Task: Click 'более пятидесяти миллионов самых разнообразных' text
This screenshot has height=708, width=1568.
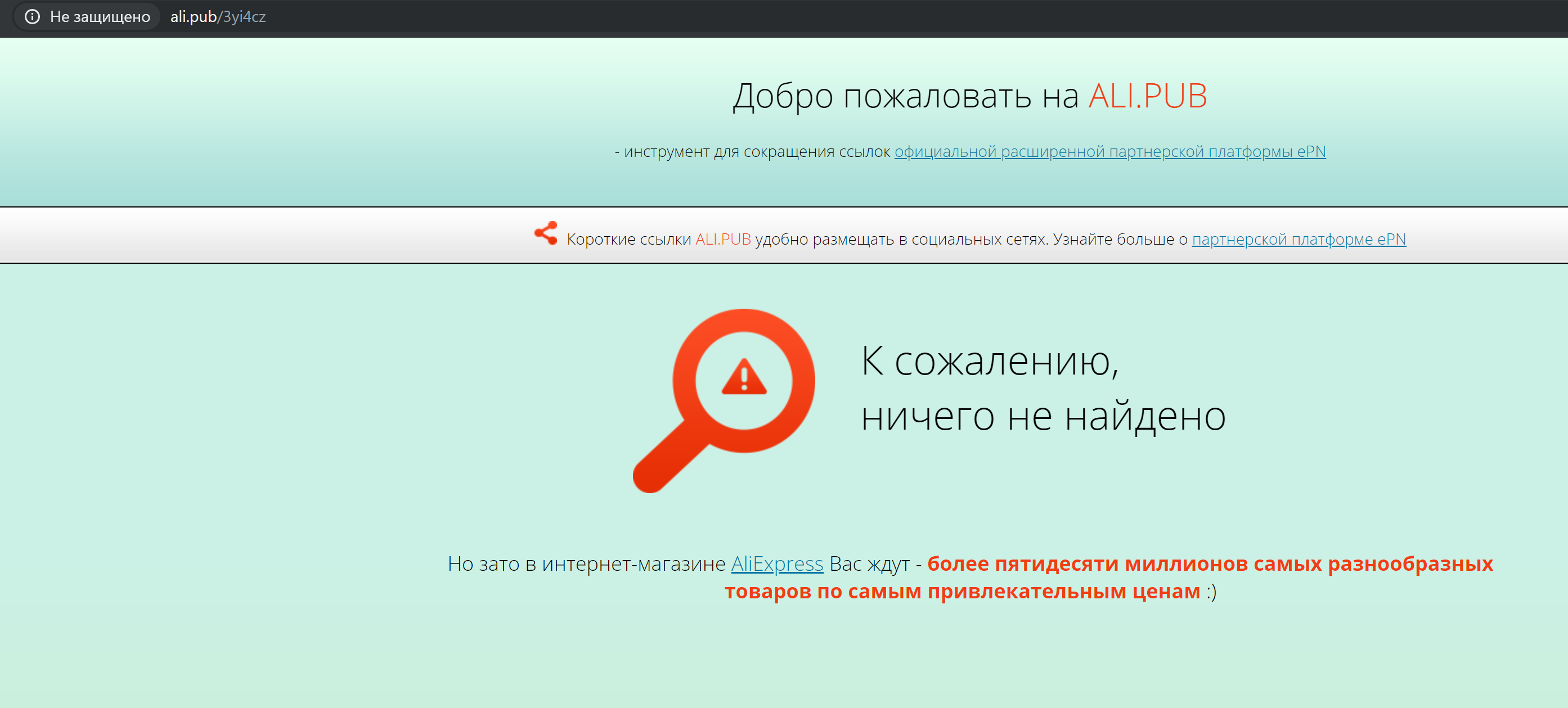Action: [x=1210, y=564]
